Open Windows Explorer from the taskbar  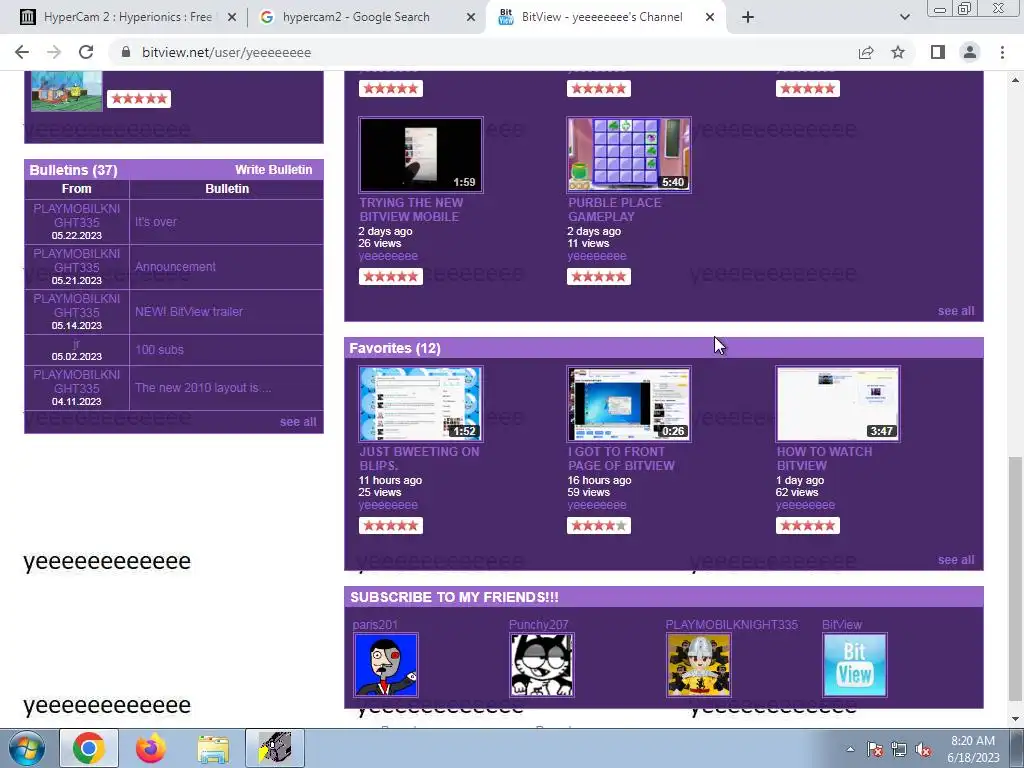pos(213,748)
